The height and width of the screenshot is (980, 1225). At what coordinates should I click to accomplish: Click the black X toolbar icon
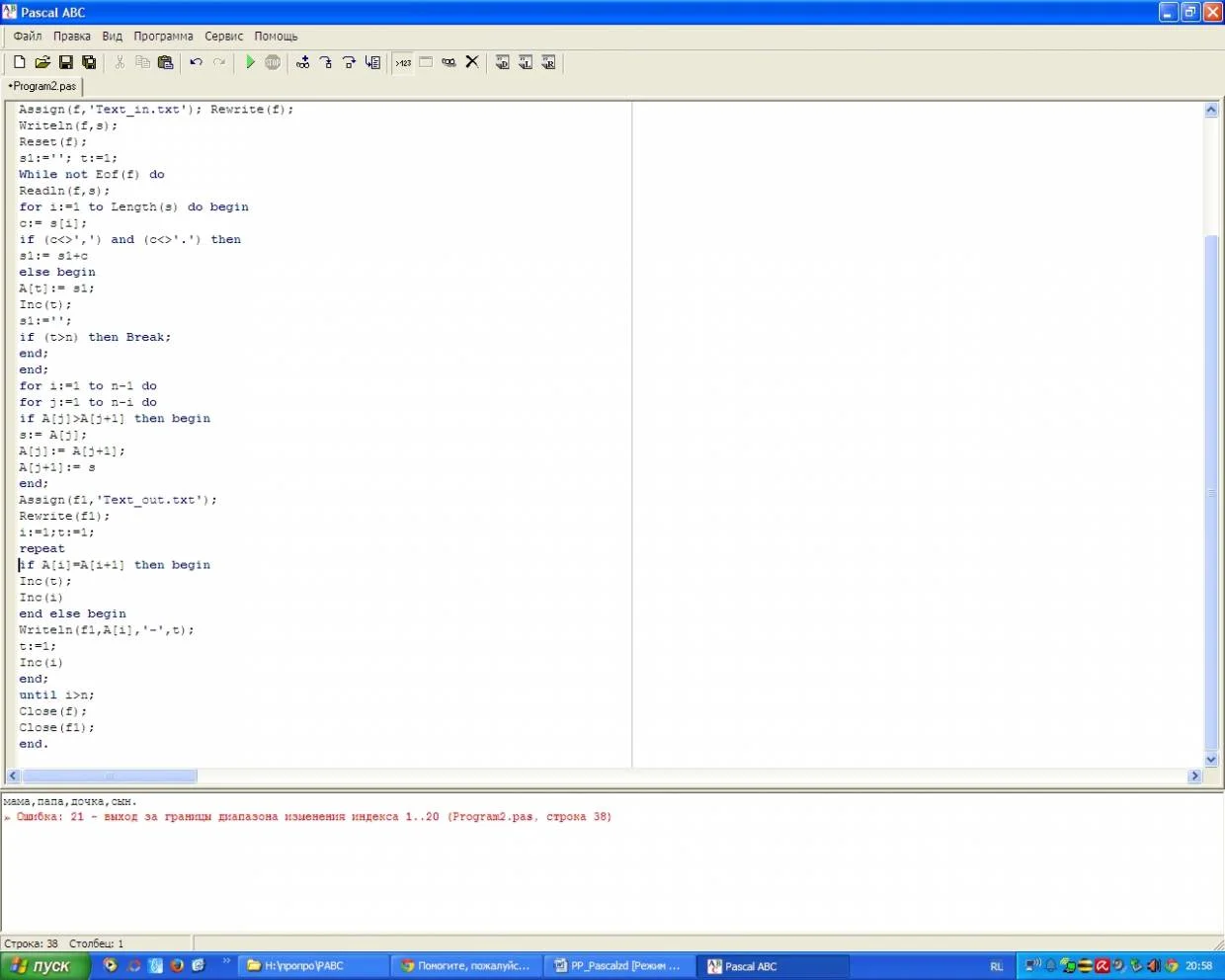472,62
